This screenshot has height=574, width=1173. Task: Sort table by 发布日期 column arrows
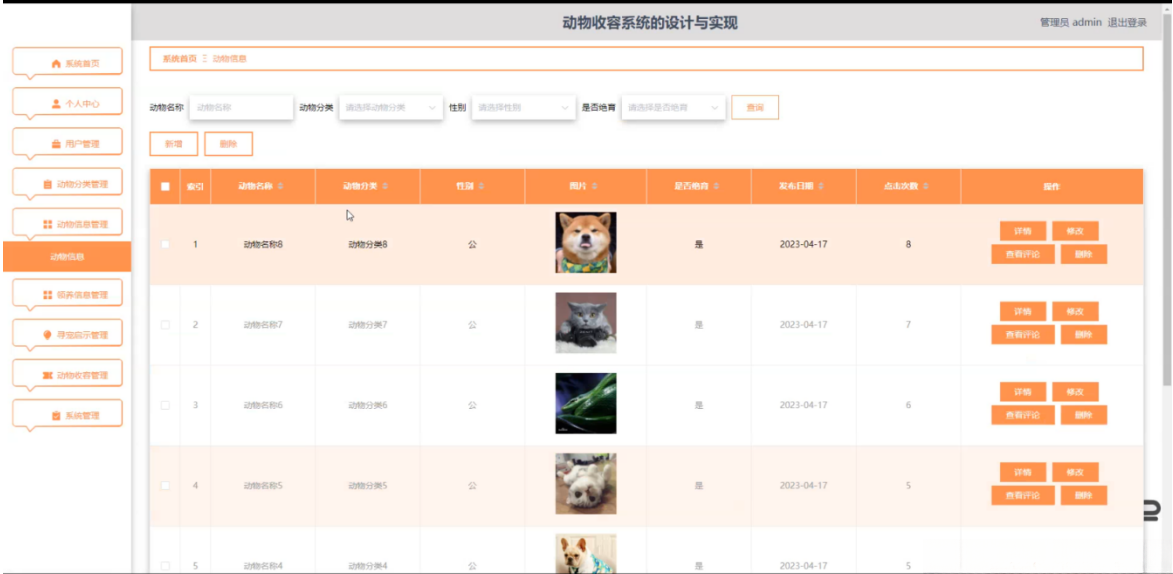(x=821, y=186)
